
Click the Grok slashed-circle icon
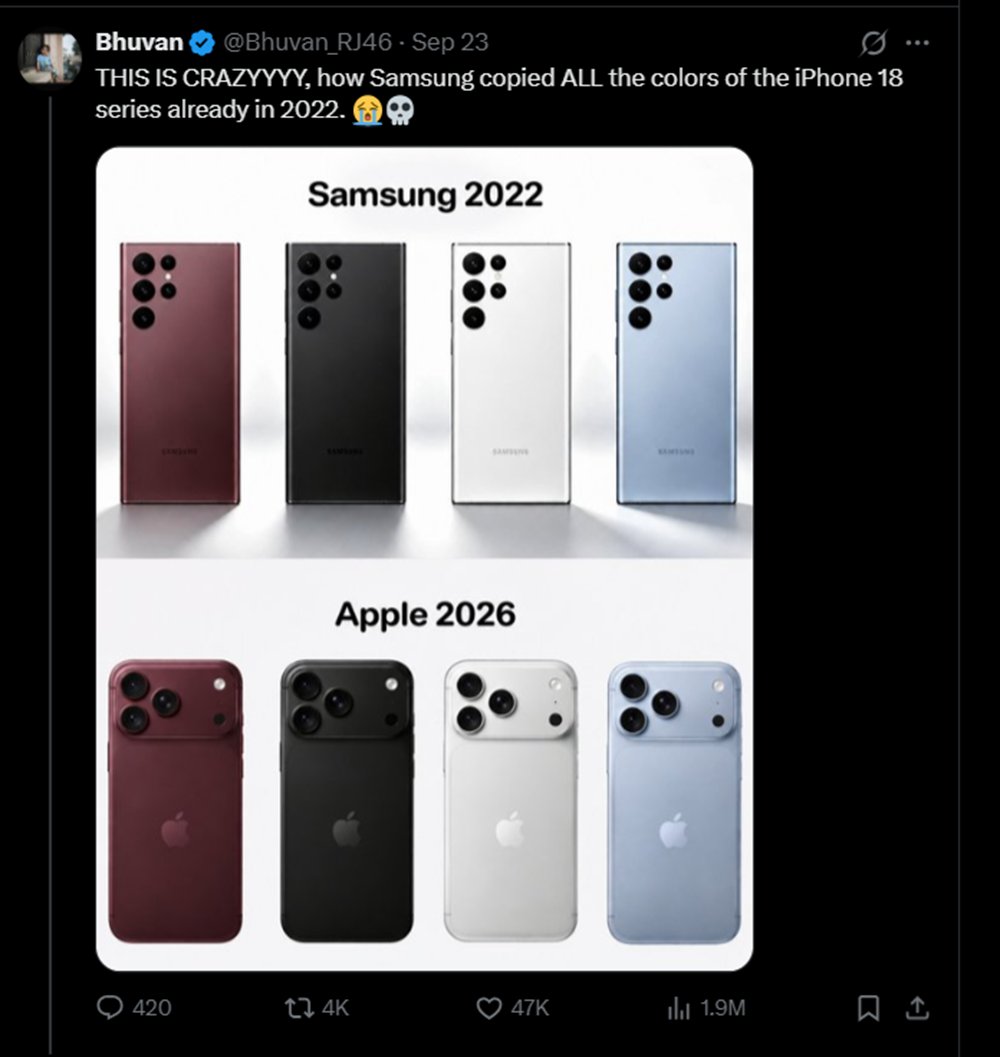[x=873, y=43]
